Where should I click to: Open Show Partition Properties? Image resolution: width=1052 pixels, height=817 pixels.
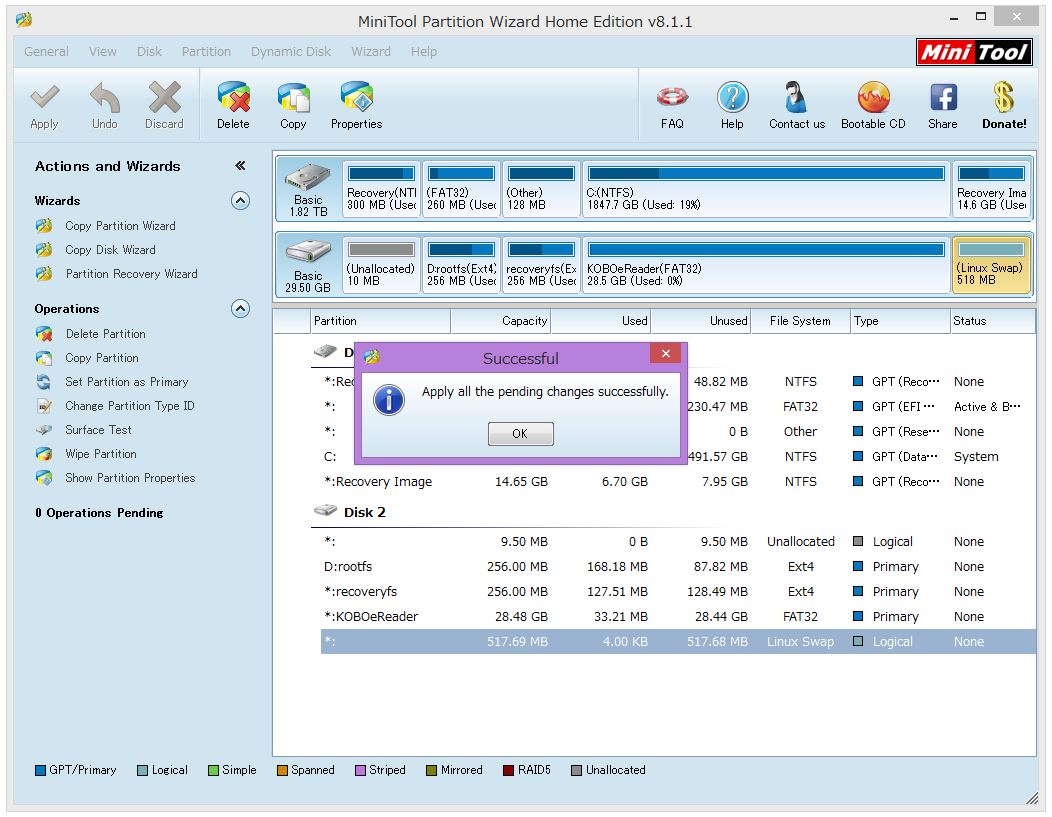(x=130, y=478)
